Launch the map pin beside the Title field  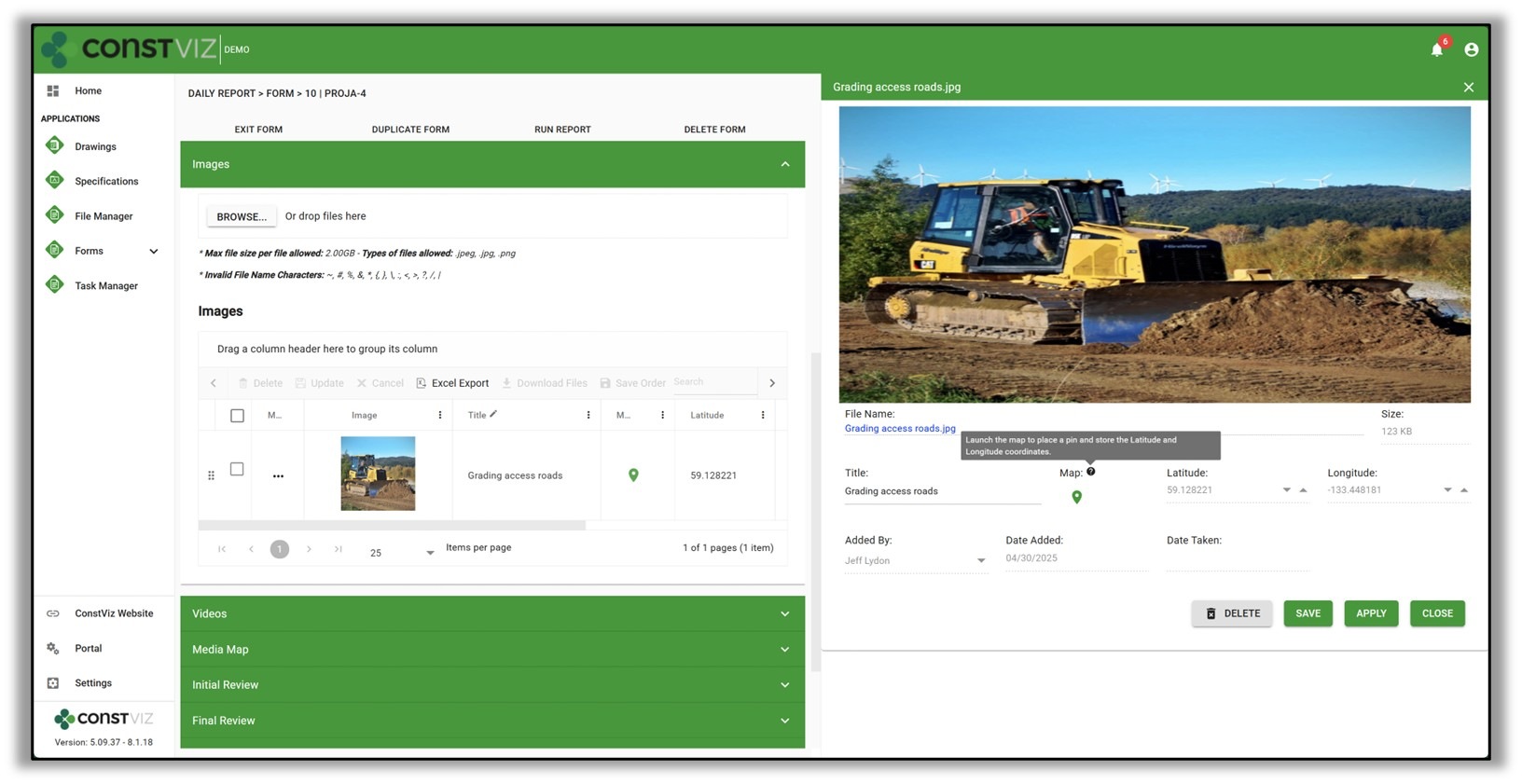click(x=1076, y=498)
